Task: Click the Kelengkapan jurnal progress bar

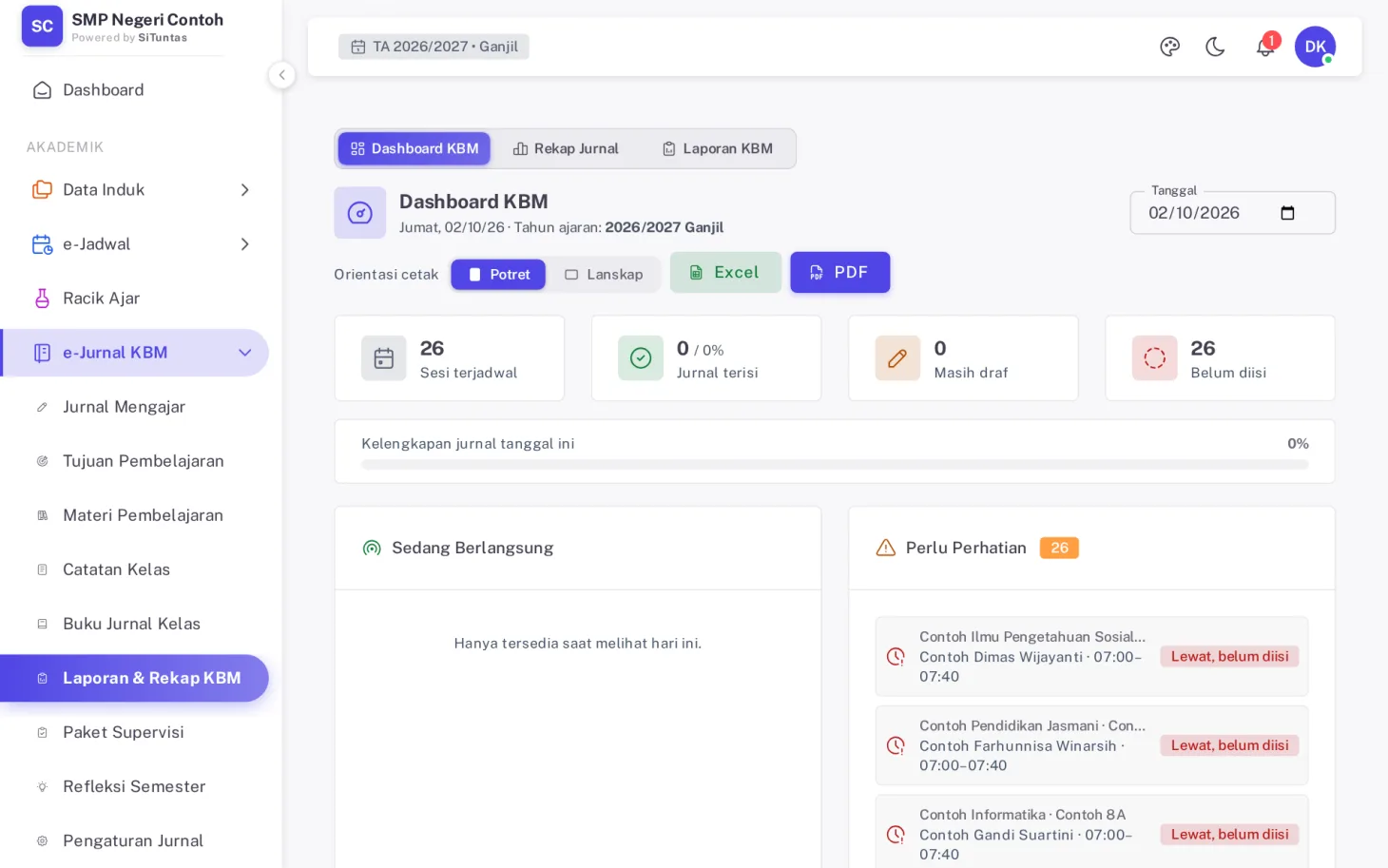Action: [835, 465]
